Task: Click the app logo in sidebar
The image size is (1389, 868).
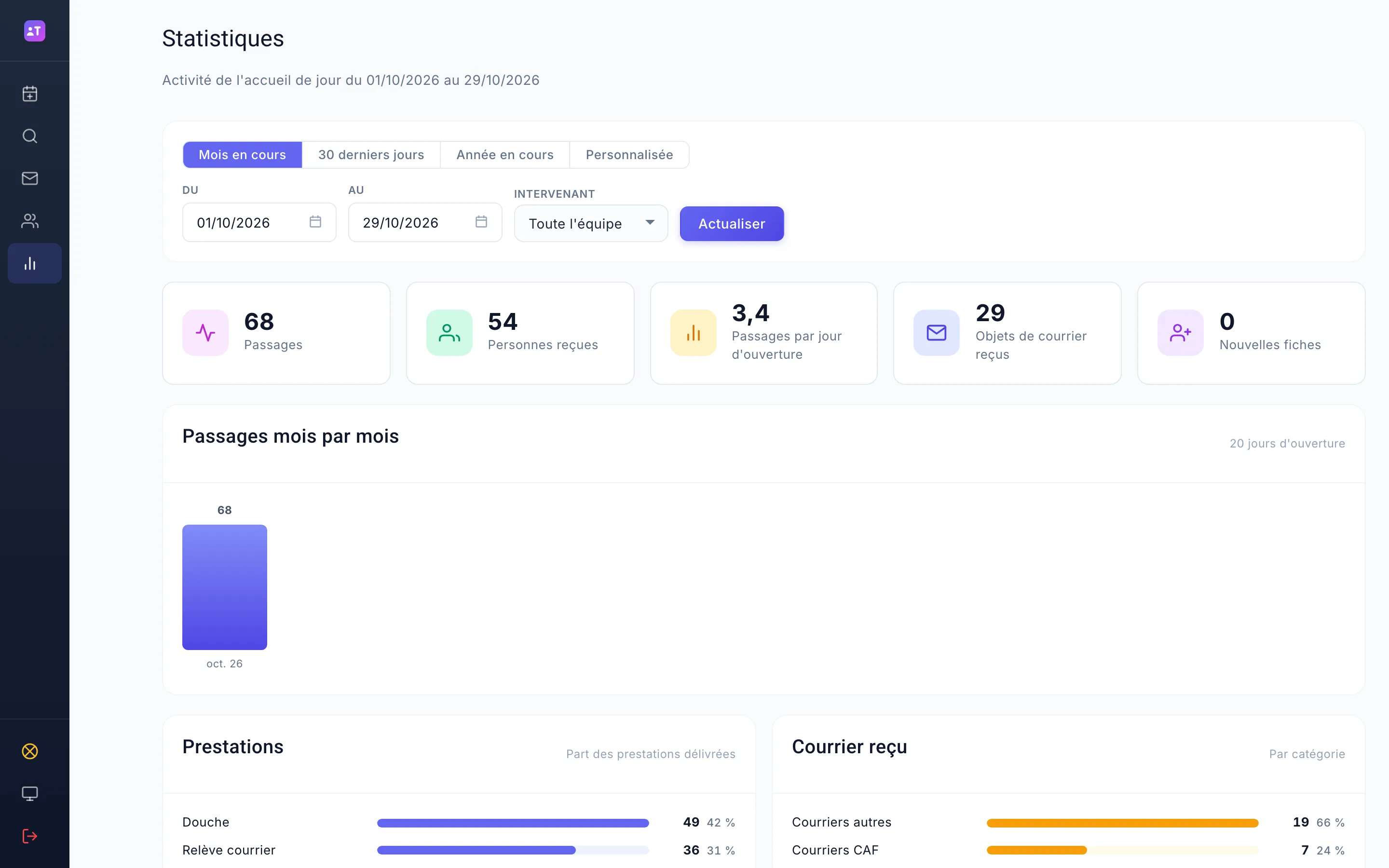Action: (x=34, y=31)
